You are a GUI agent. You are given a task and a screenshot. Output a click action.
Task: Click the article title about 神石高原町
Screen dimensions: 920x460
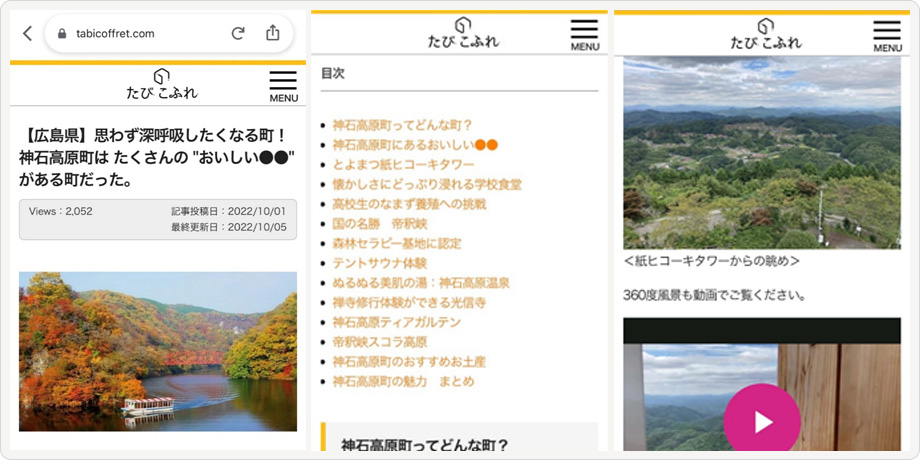(x=157, y=158)
